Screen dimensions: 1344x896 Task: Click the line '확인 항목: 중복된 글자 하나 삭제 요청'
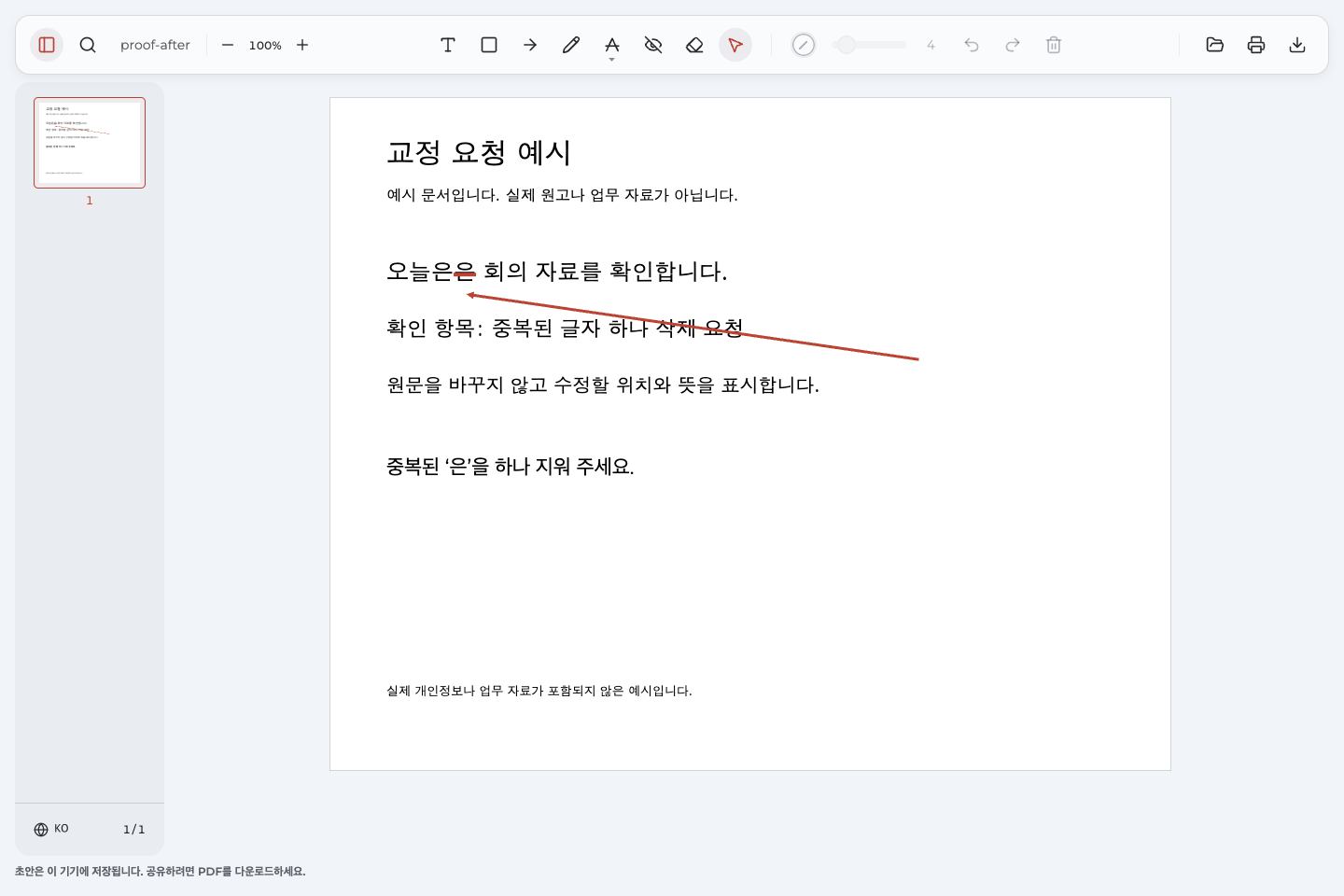565,328
